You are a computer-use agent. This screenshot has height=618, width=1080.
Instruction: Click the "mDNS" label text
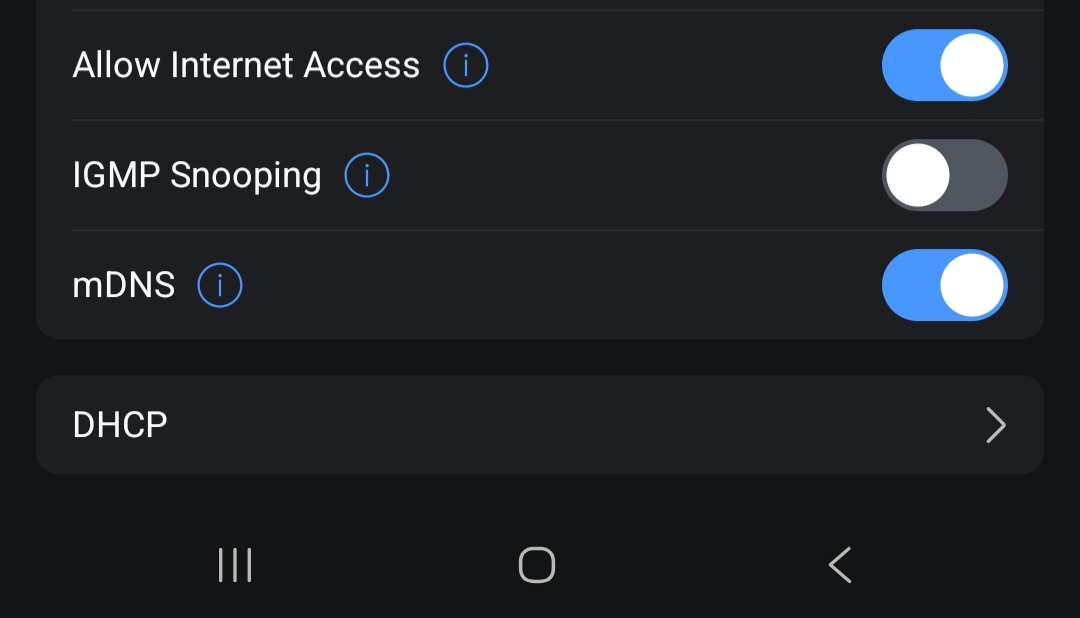pos(124,286)
